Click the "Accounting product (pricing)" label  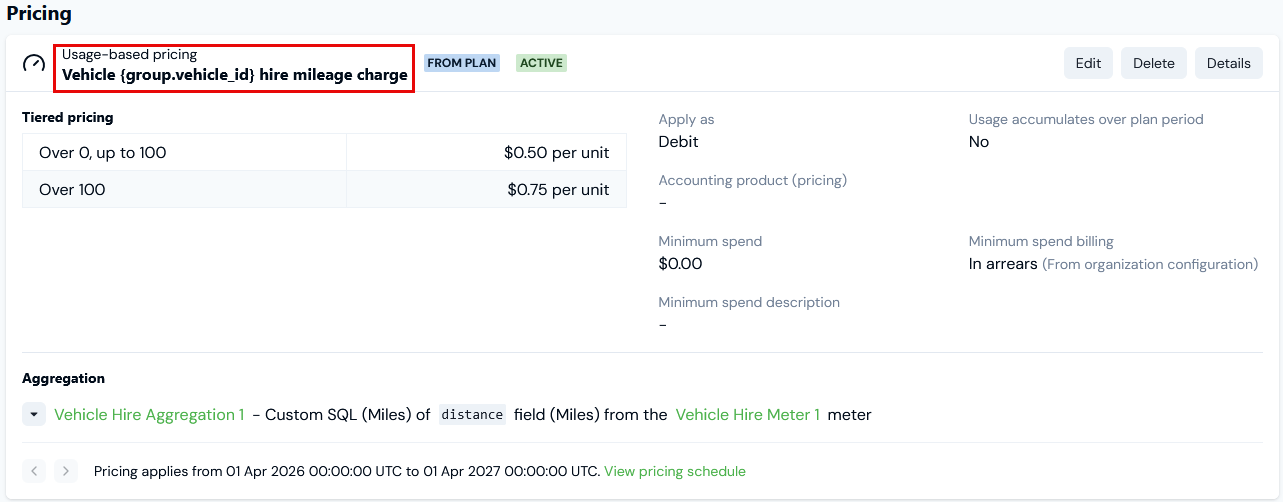click(753, 180)
